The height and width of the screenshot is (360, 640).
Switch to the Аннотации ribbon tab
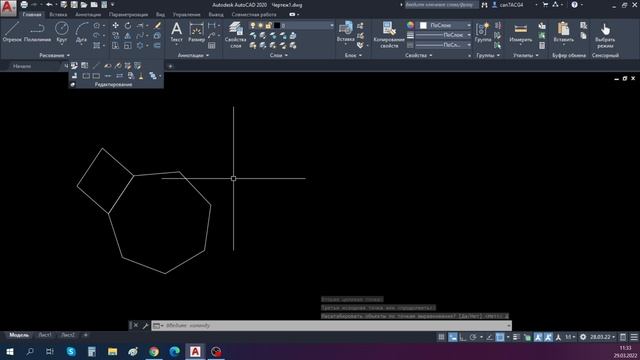(x=88, y=14)
